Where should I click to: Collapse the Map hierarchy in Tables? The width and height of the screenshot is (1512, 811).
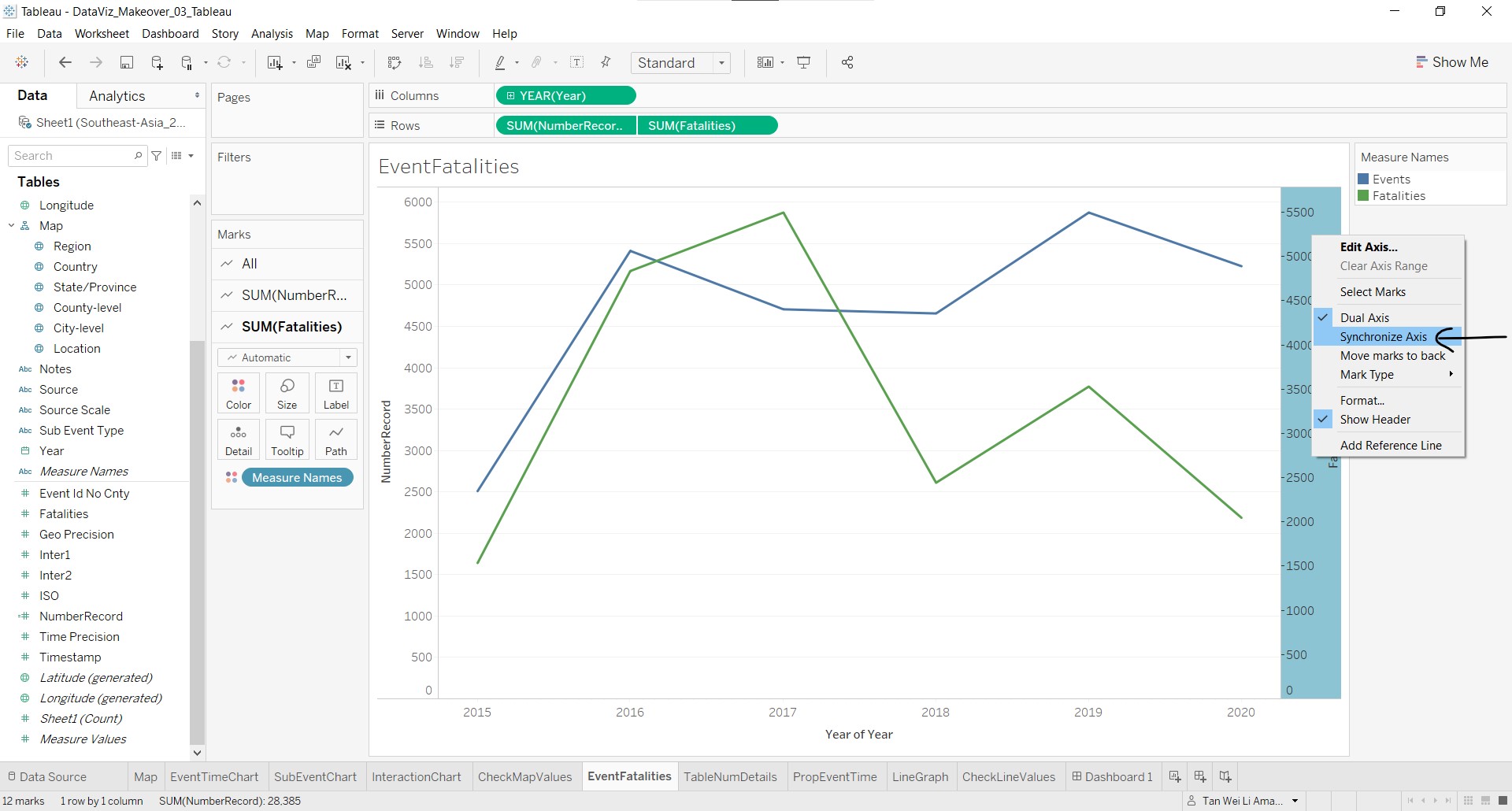12,226
